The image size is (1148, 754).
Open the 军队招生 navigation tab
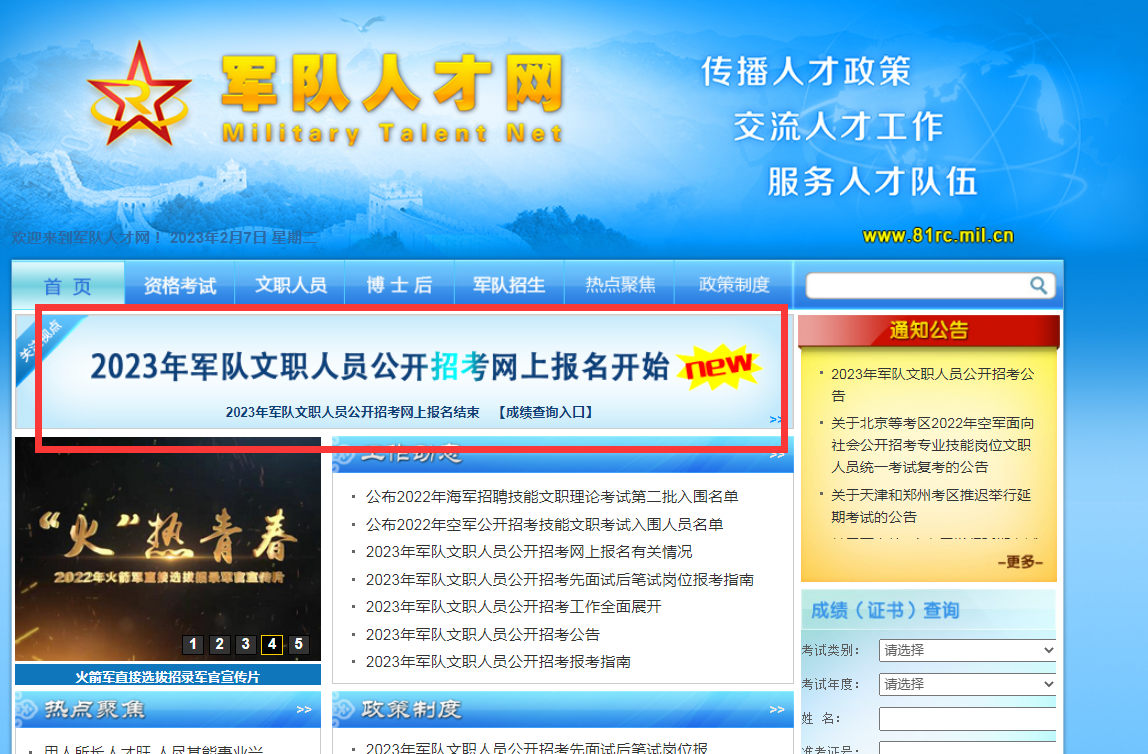tap(510, 285)
